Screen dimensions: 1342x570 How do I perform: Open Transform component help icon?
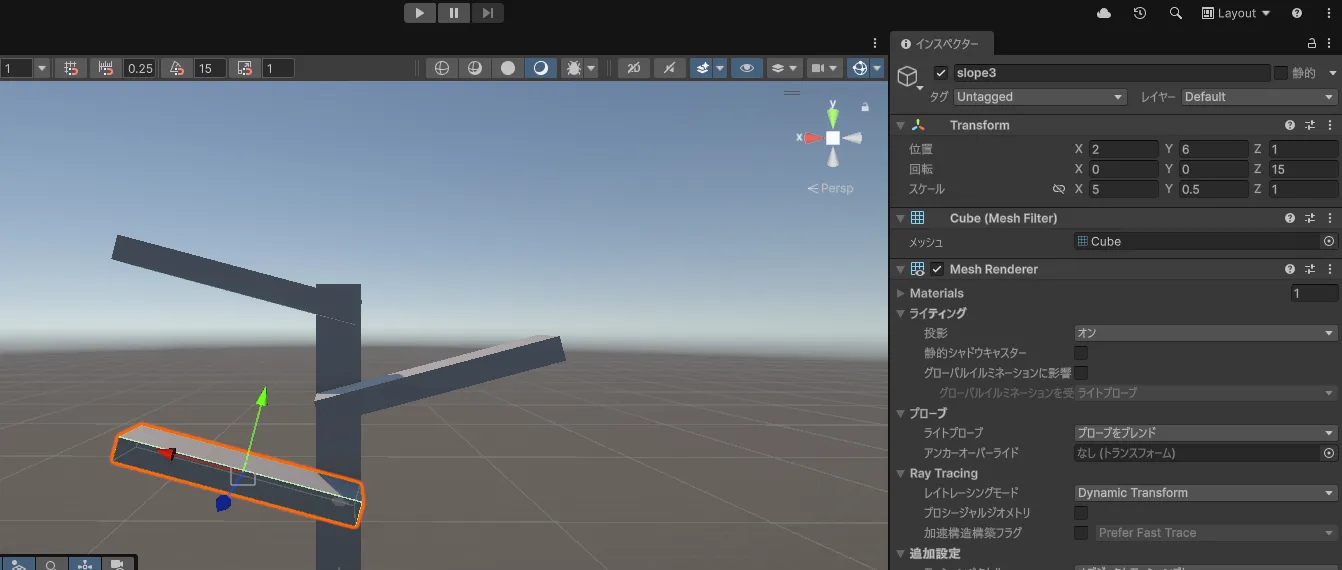click(1290, 125)
